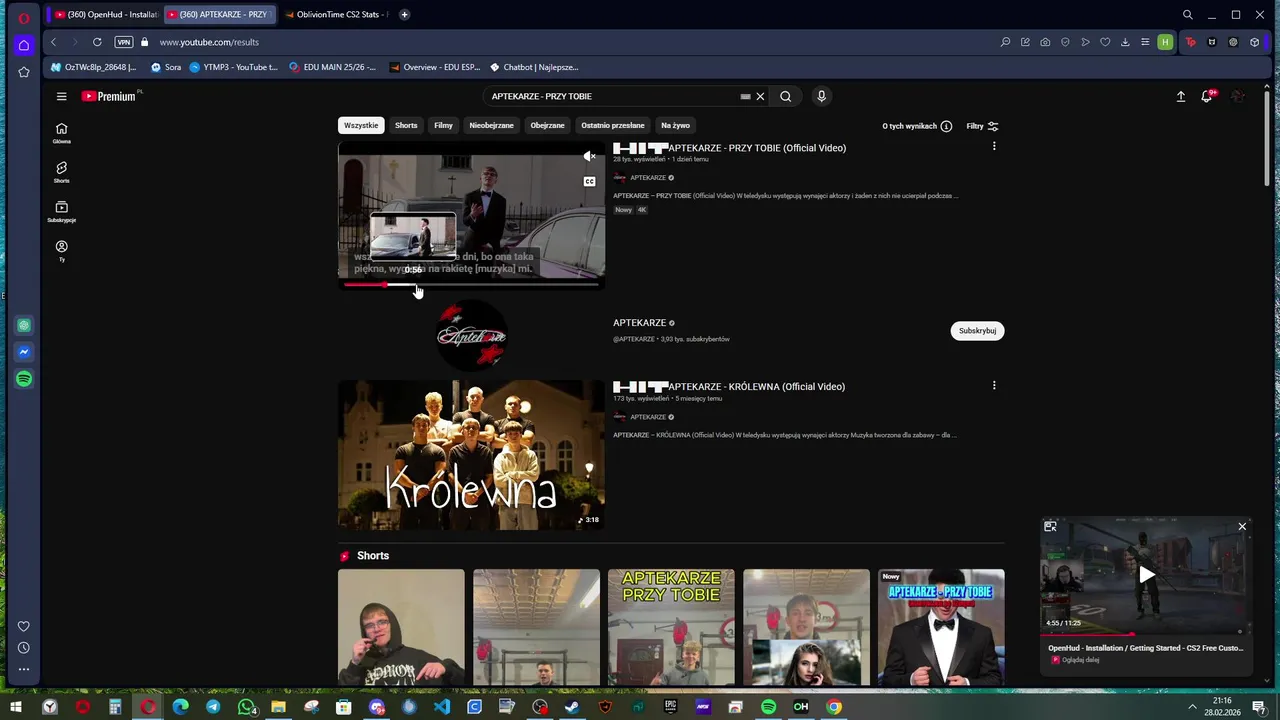1280x720 pixels.
Task: Switch to OpenHud Installation browser tab
Action: [x=107, y=14]
